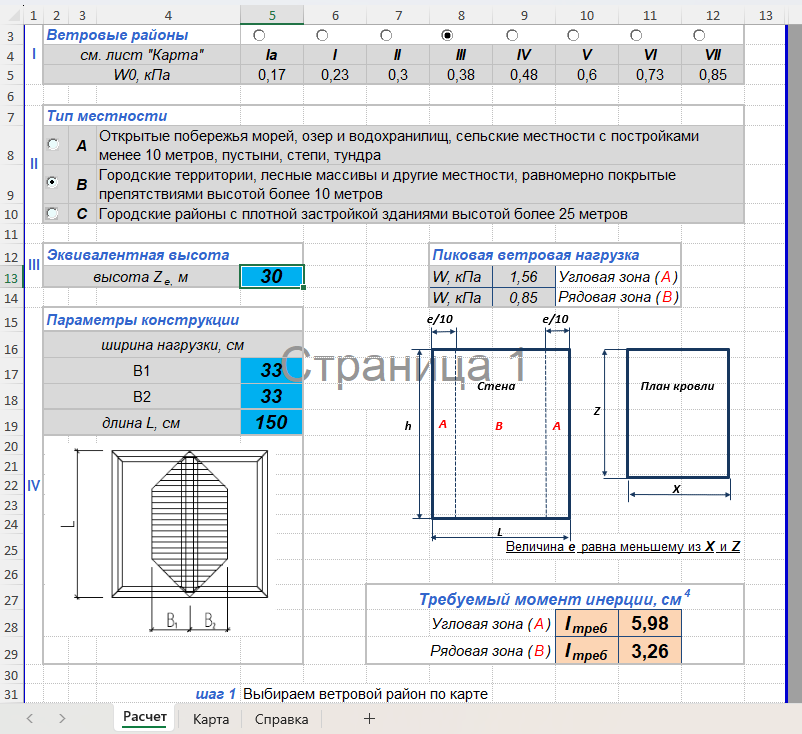Screen dimensions: 802x734
Task: Click the Рядовая зона (B) label in row 14
Action: pyautogui.click(x=618, y=298)
